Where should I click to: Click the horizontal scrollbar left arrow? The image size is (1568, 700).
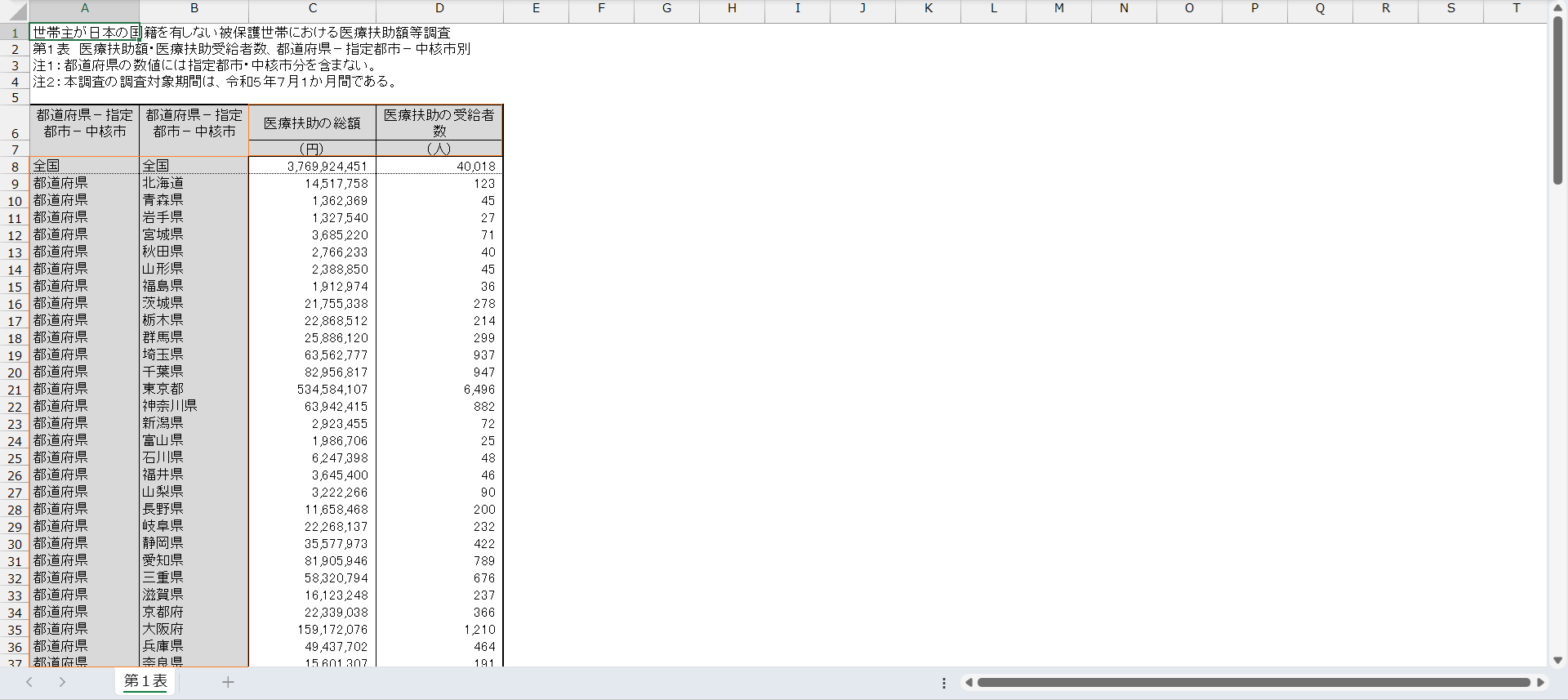pyautogui.click(x=969, y=683)
